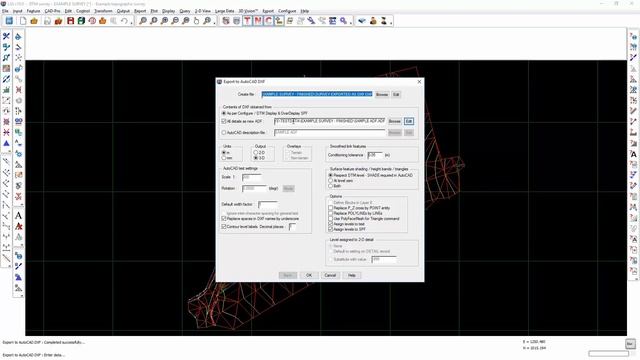Viewport: 640px width, 360px height.
Task: Click the undo arrow icon in toolbar
Action: (124, 21)
